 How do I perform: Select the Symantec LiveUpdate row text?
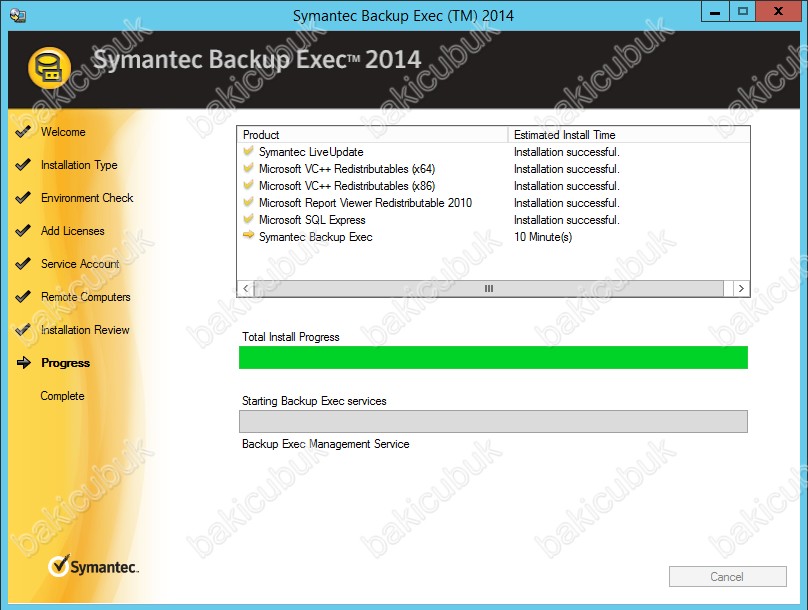(311, 152)
